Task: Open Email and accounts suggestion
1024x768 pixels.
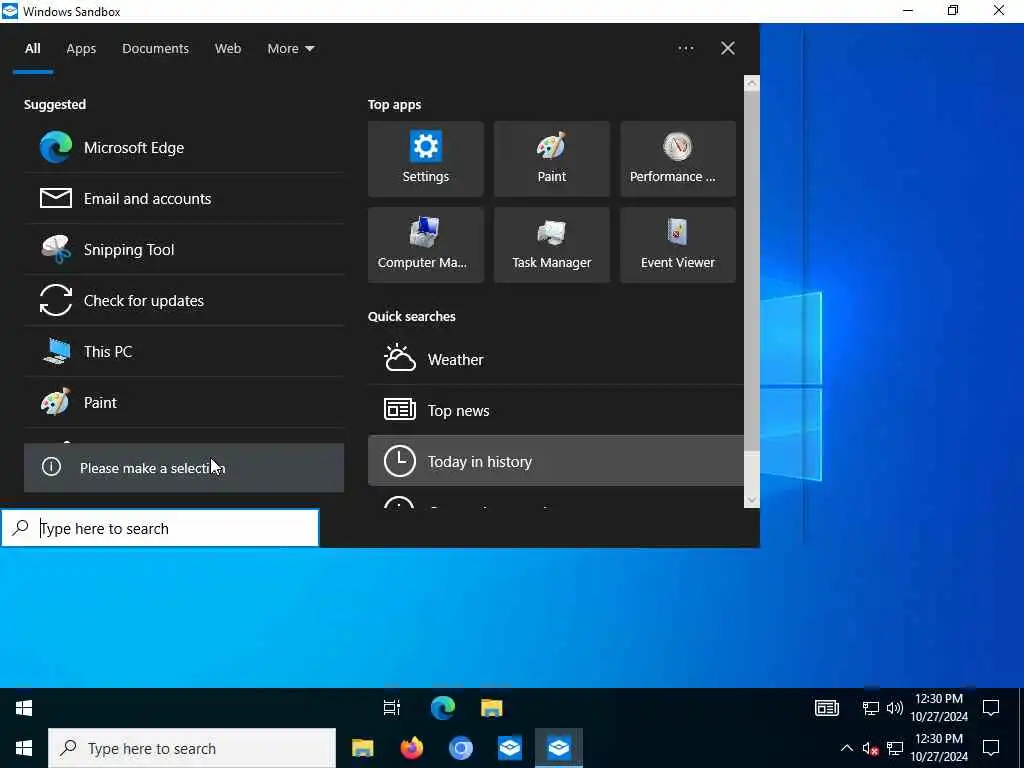Action: [184, 199]
